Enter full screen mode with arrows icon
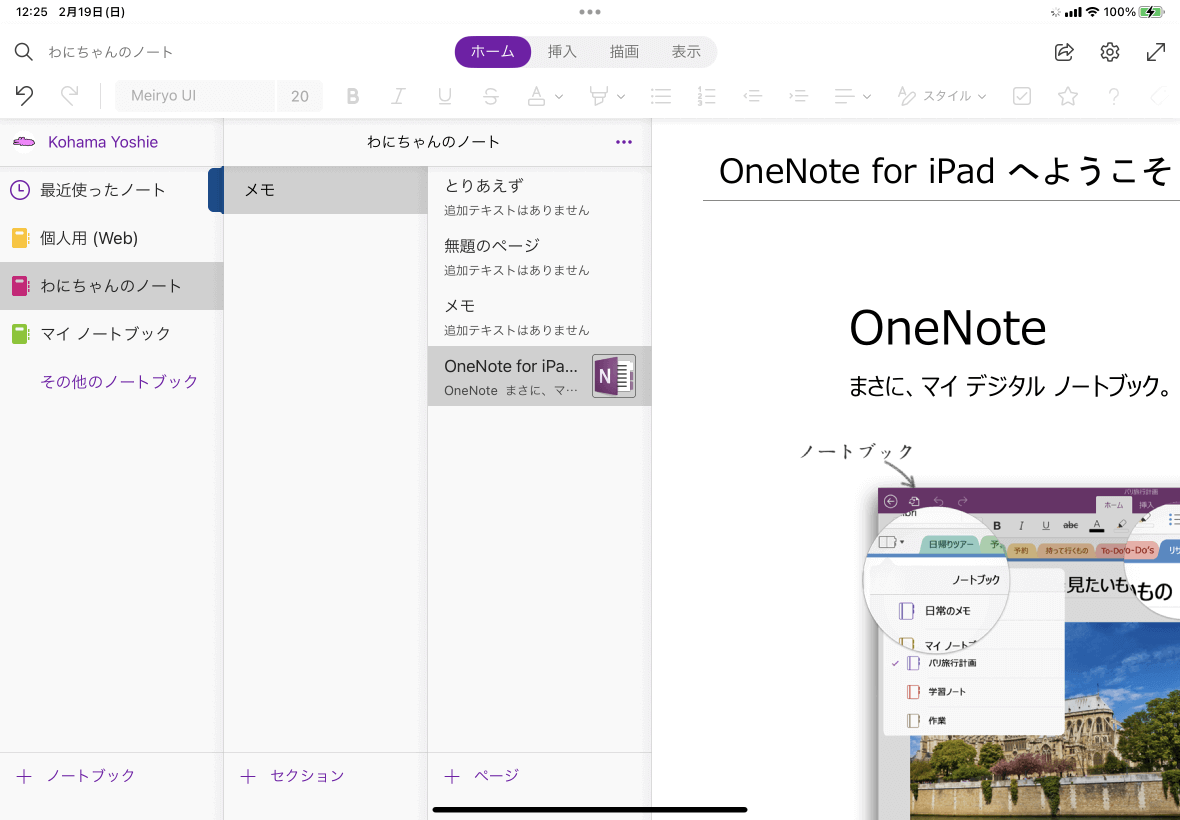Screen dimensions: 1180x820 click(1156, 52)
